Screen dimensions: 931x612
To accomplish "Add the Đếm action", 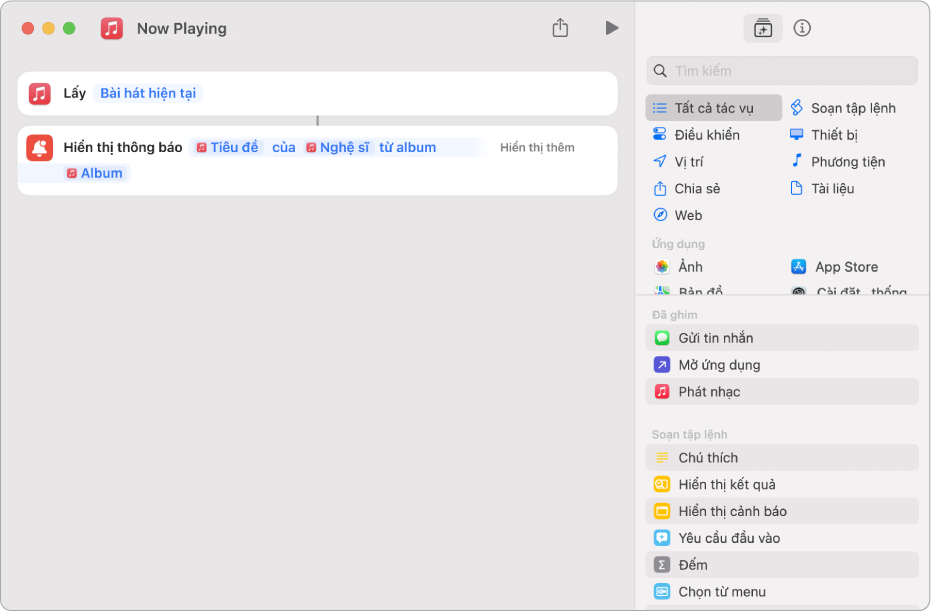I will point(781,565).
